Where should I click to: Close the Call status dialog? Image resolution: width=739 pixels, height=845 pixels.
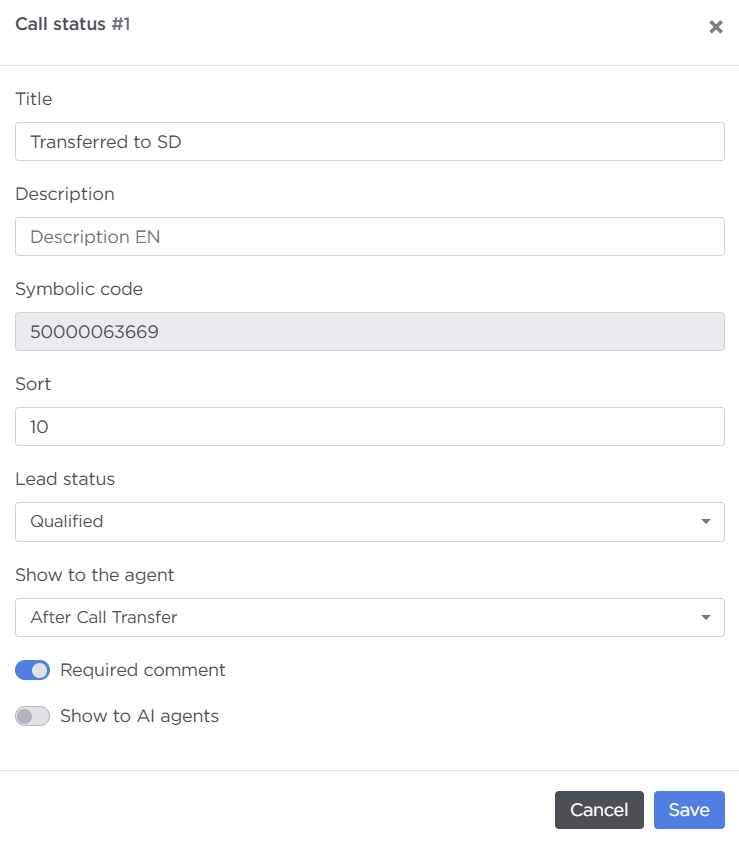pos(716,27)
